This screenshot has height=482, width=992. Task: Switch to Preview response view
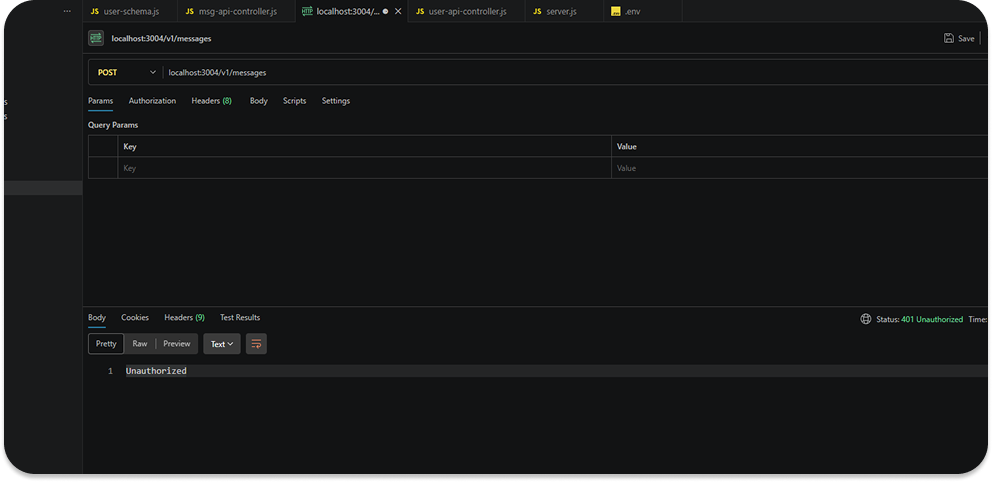click(177, 344)
